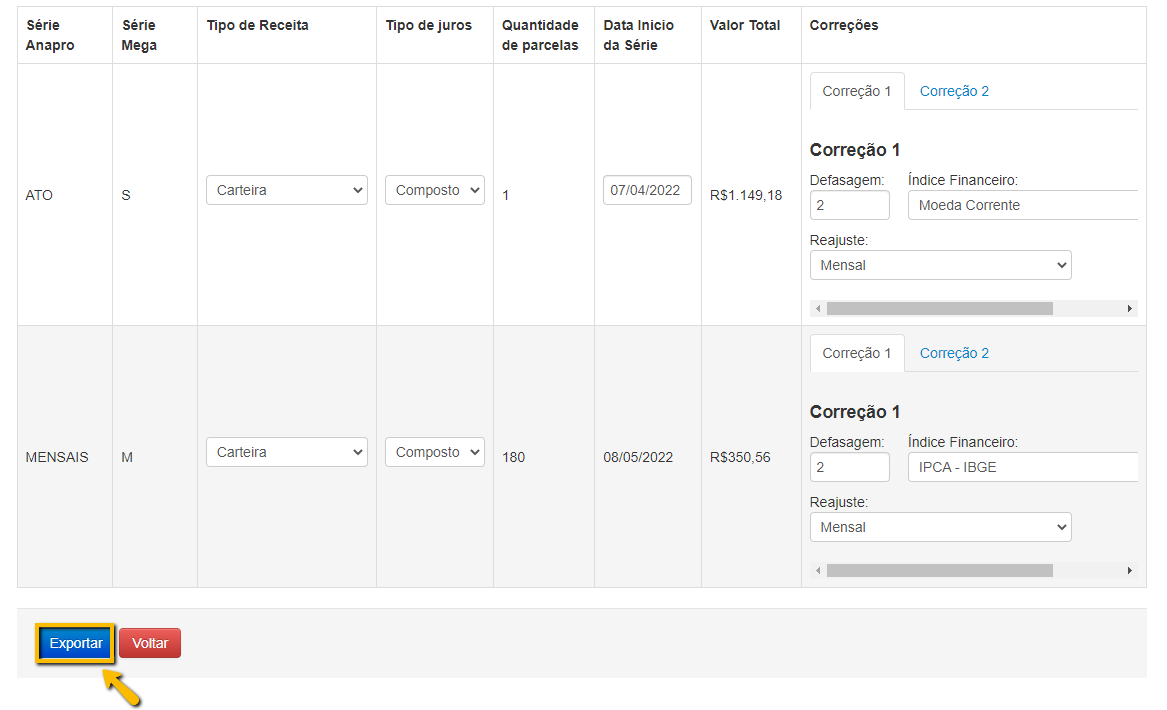The width and height of the screenshot is (1167, 710).
Task: Open Tipo de Receita dropdown in MENSAIS row
Action: (x=286, y=452)
